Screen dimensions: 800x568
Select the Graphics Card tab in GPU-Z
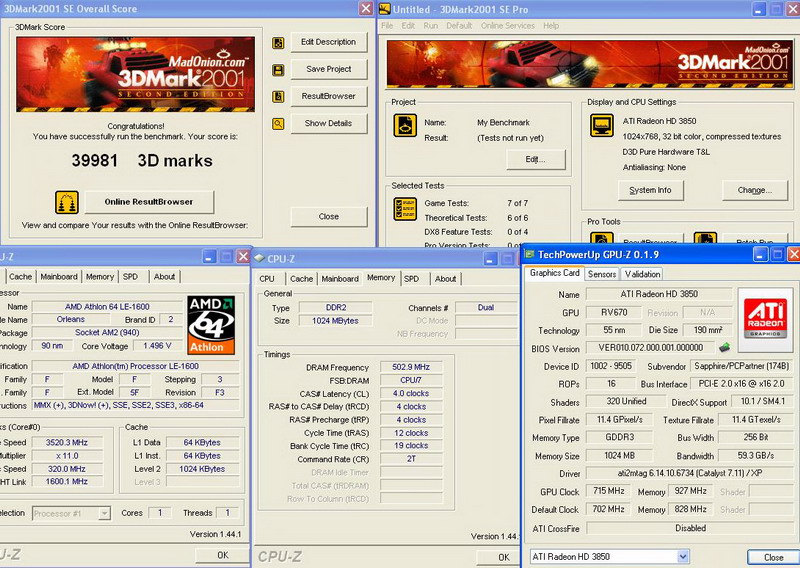tap(555, 273)
